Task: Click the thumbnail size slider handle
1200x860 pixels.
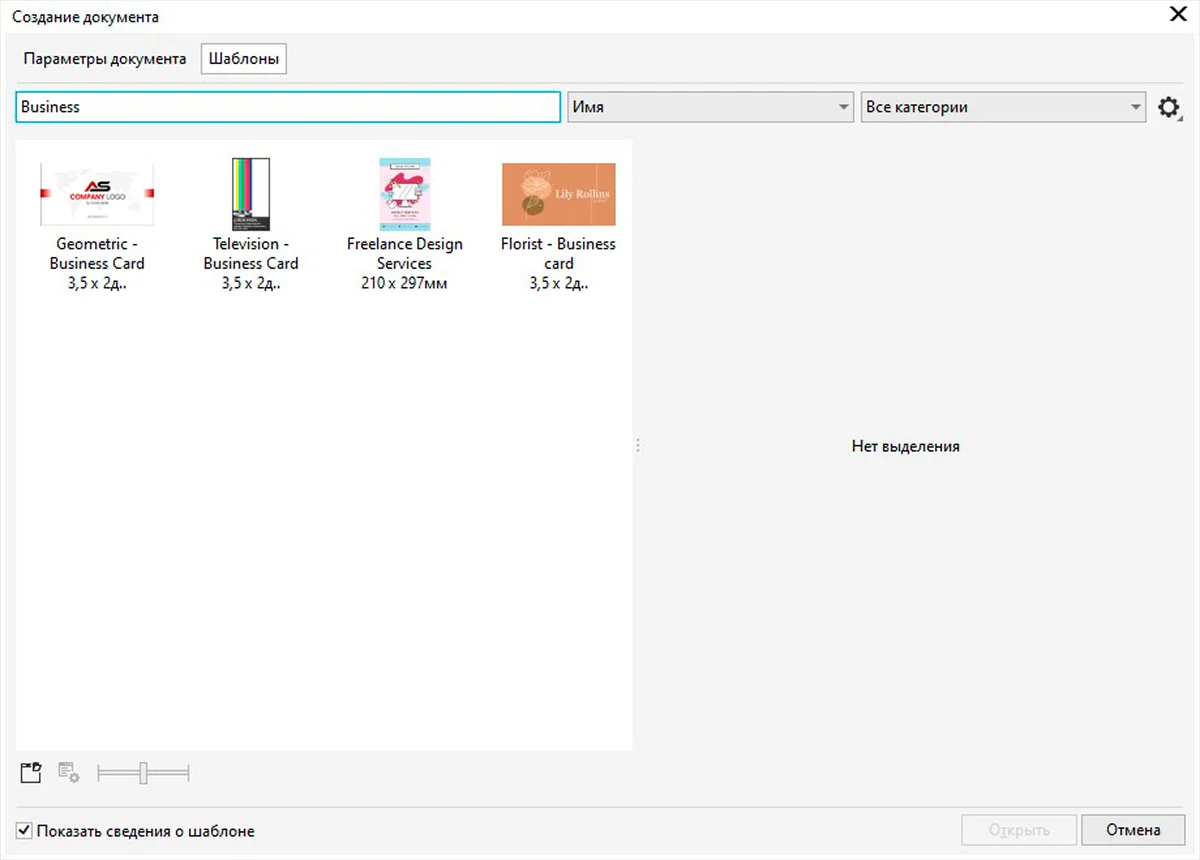Action: tap(143, 772)
